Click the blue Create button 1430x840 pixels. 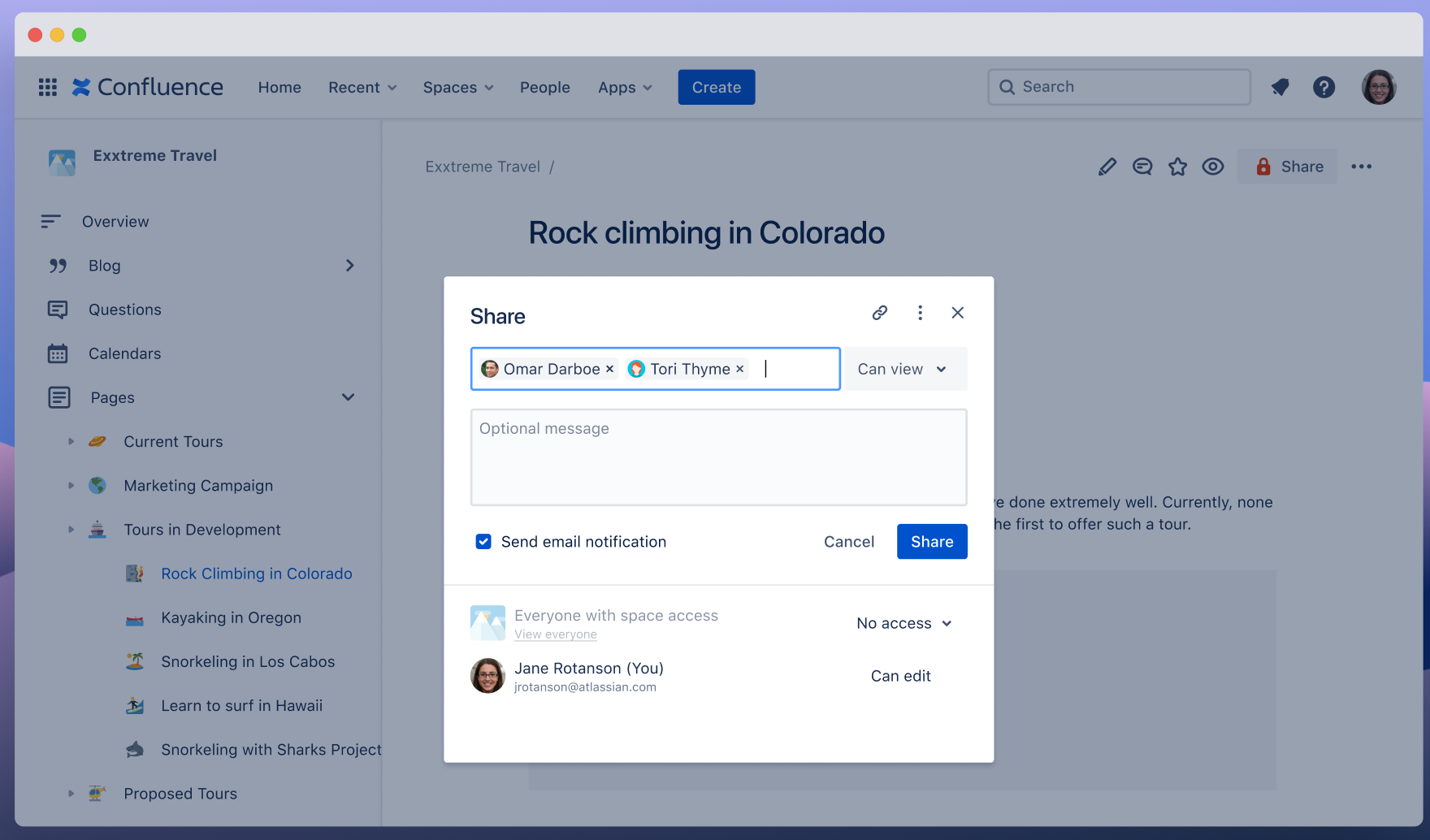click(x=717, y=87)
